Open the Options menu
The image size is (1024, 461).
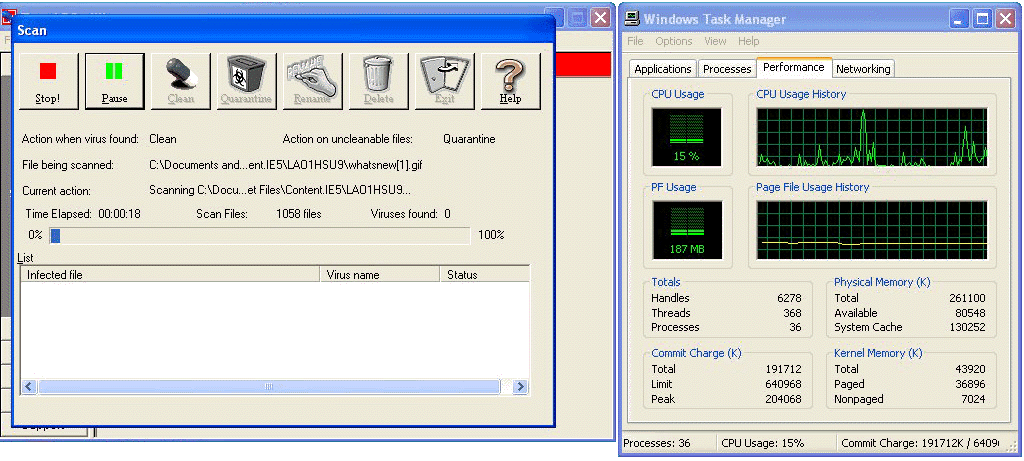tap(674, 42)
